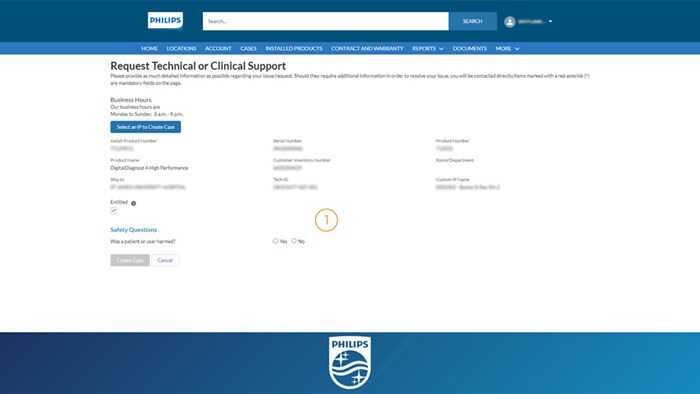Click the Philips logo in header
Image resolution: width=700 pixels, height=394 pixels.
[165, 21]
